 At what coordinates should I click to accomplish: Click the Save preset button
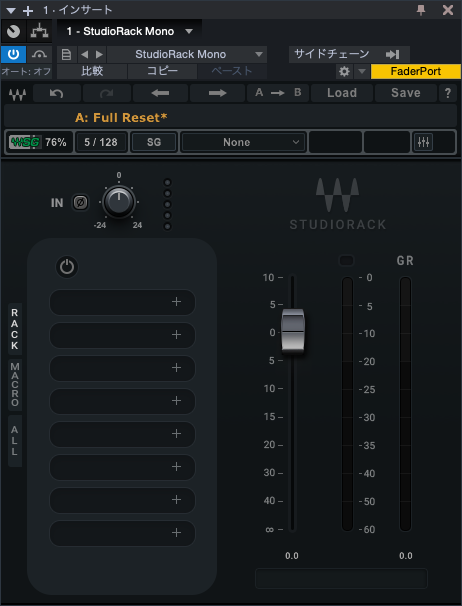click(x=406, y=93)
